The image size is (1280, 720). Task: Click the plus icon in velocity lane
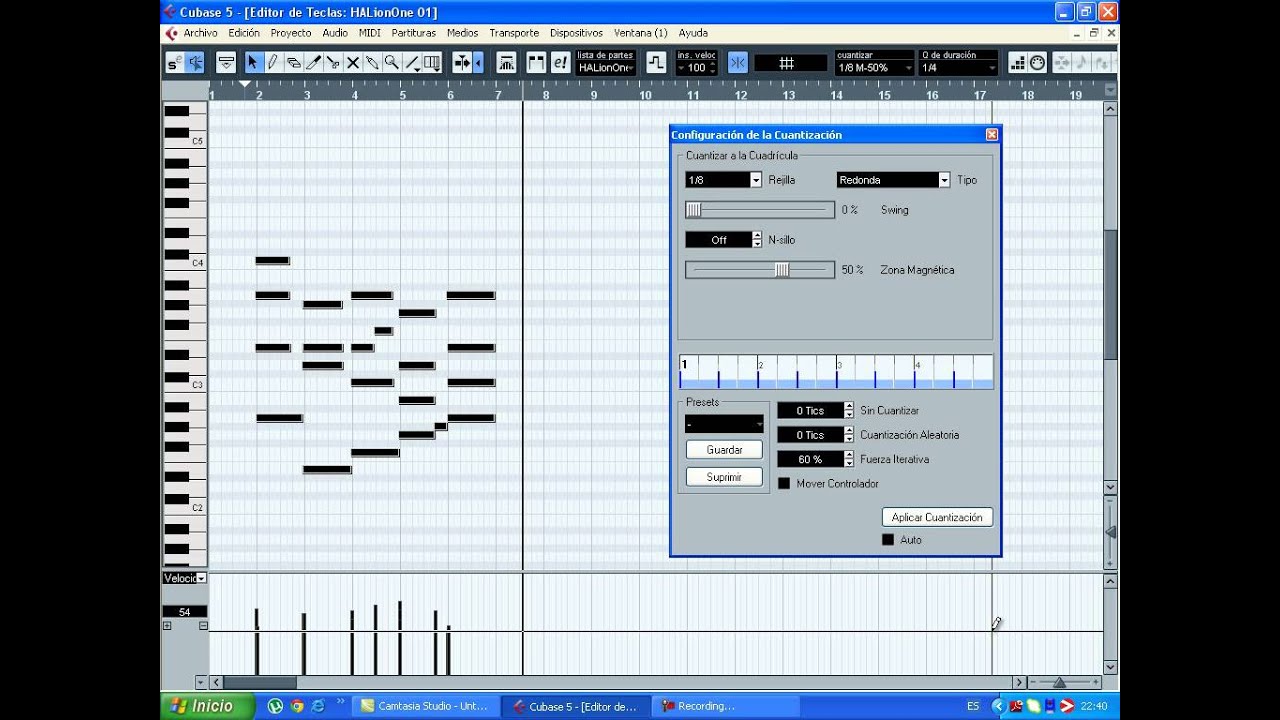(167, 626)
